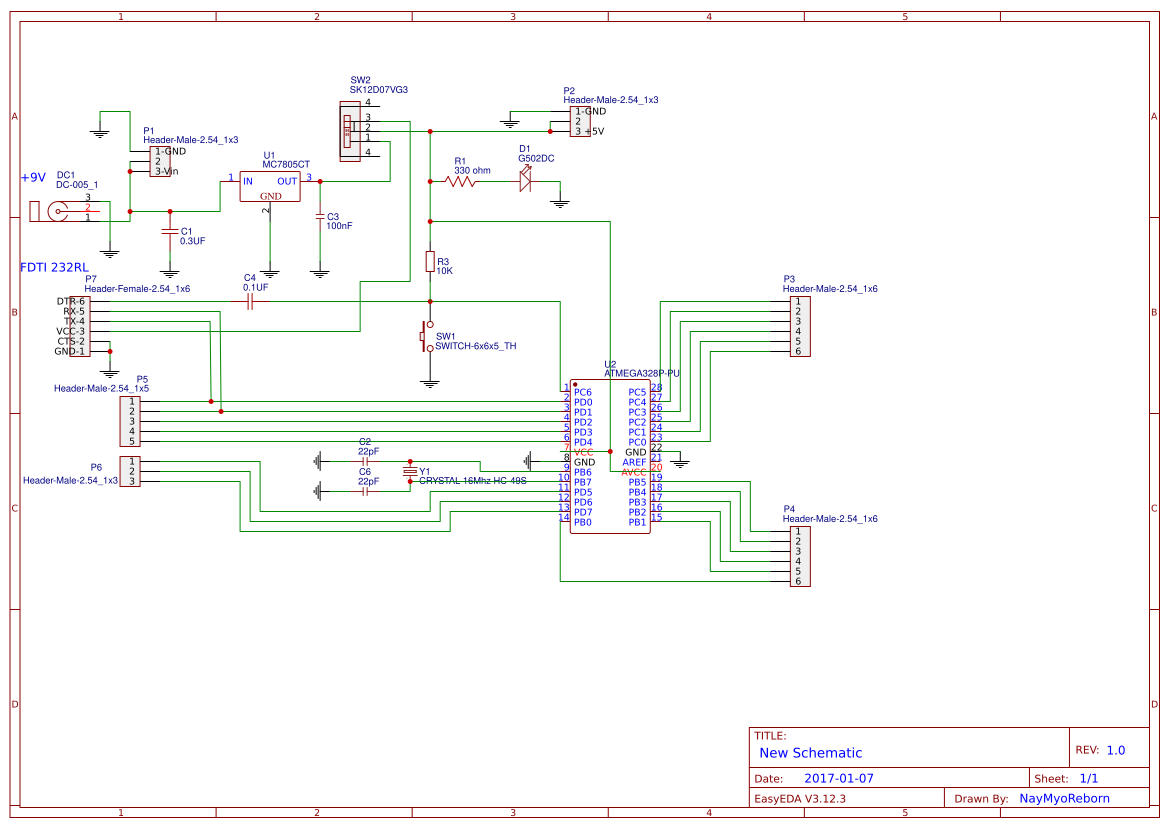
Task: Click the ground symbol below SW1
Action: [x=430, y=384]
